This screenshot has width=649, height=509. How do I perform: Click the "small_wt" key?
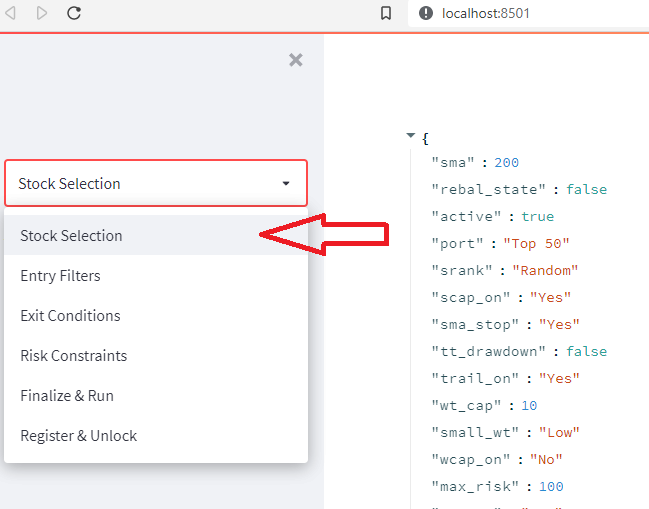[x=475, y=432]
